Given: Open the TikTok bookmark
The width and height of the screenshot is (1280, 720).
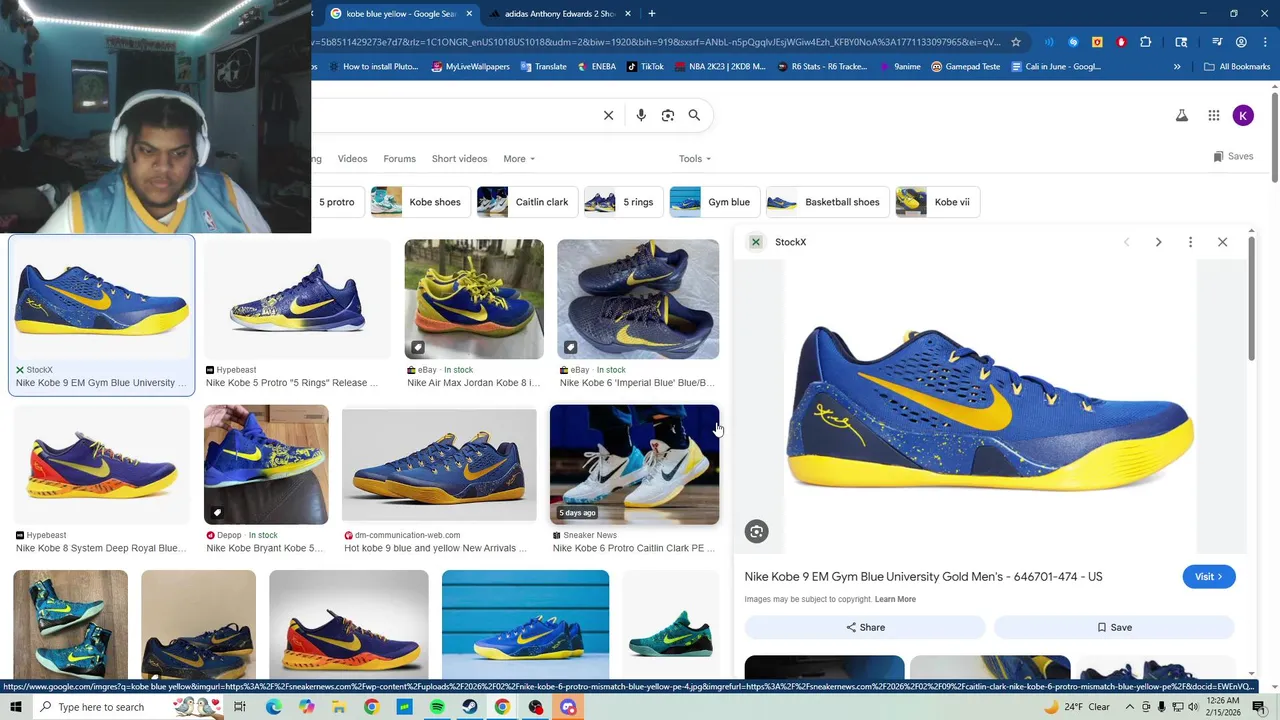Looking at the screenshot, I should pyautogui.click(x=645, y=67).
